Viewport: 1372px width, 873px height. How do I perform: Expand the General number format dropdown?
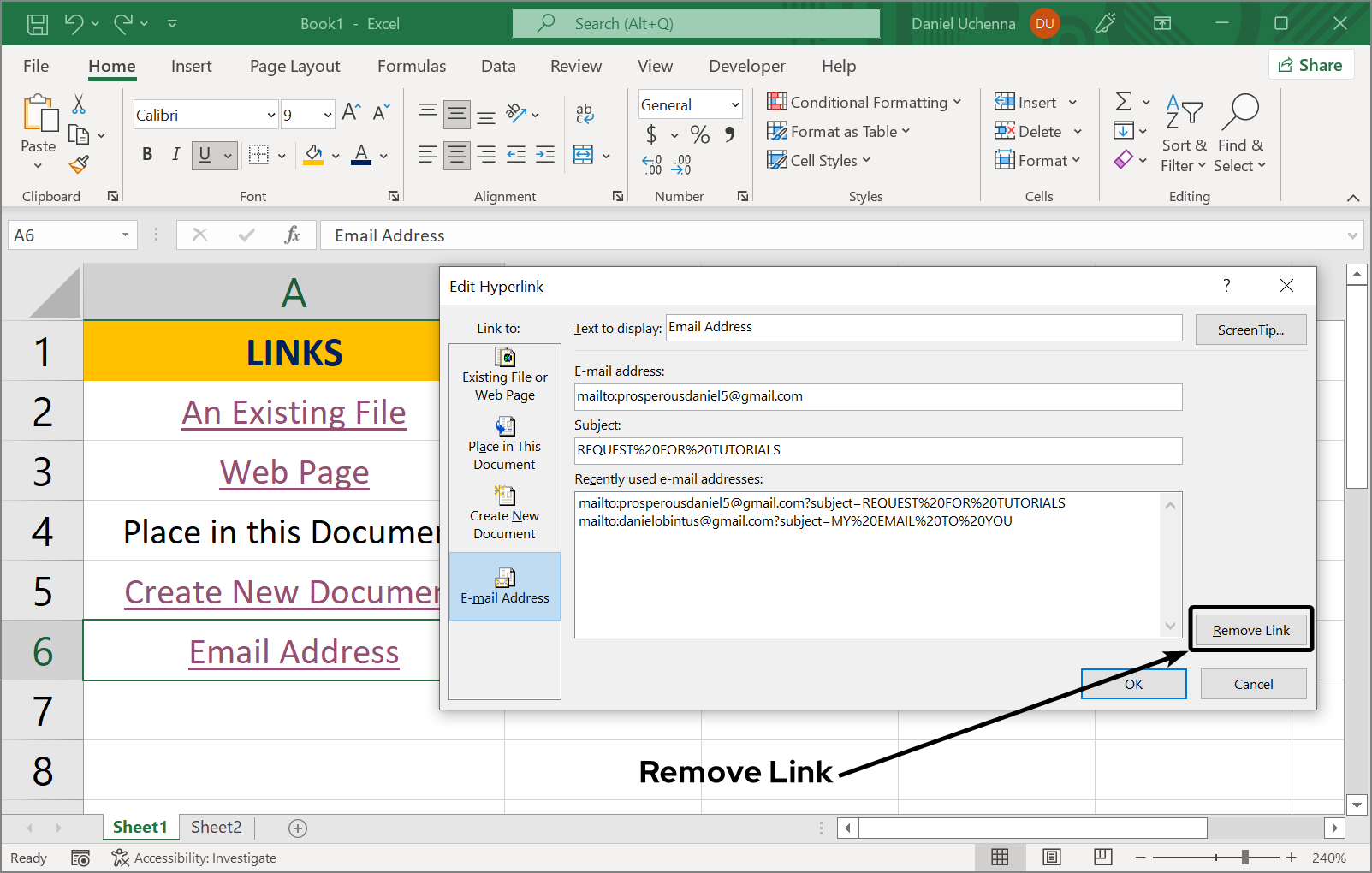[x=734, y=105]
